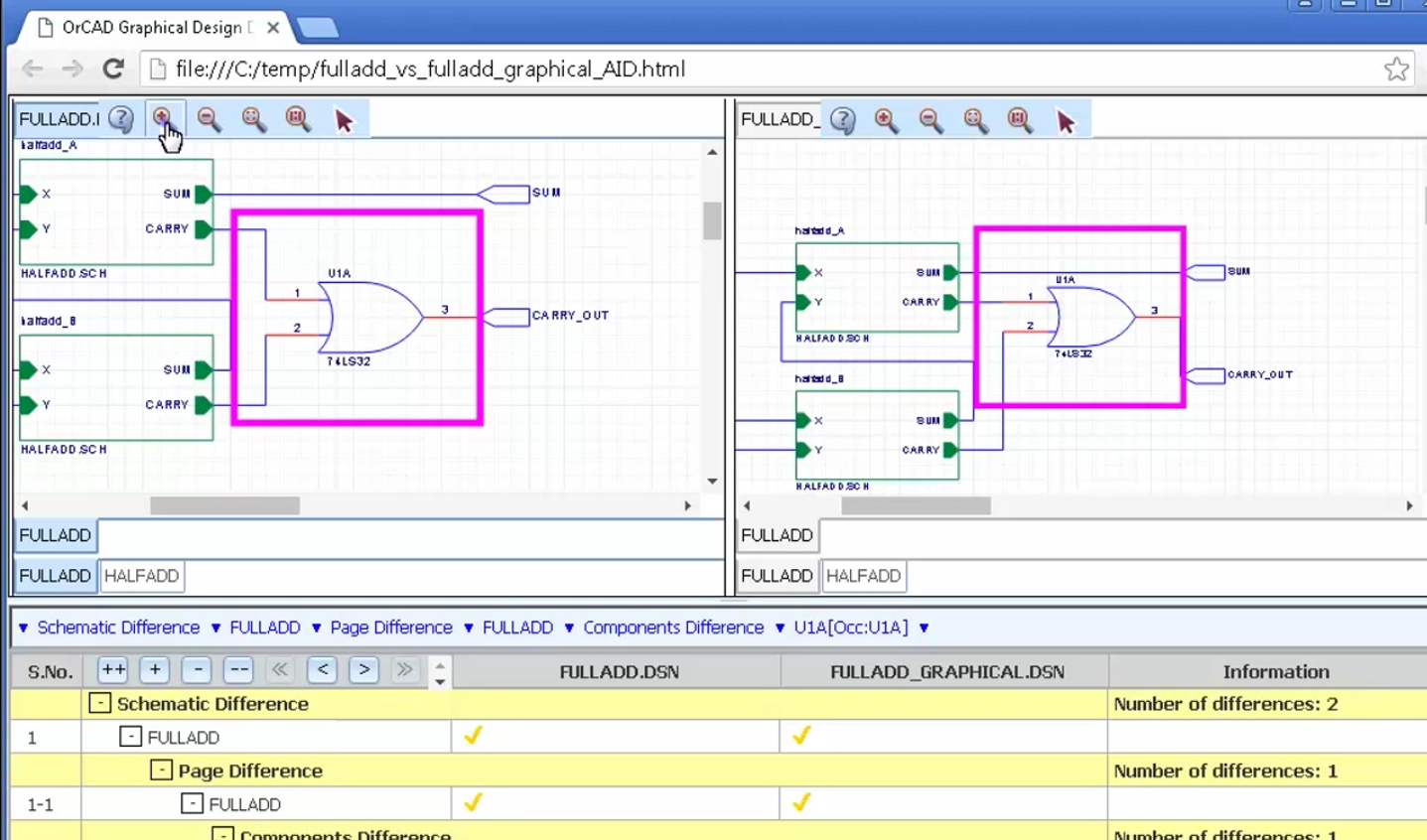Click the FULLADD.DSN column header

619,671
